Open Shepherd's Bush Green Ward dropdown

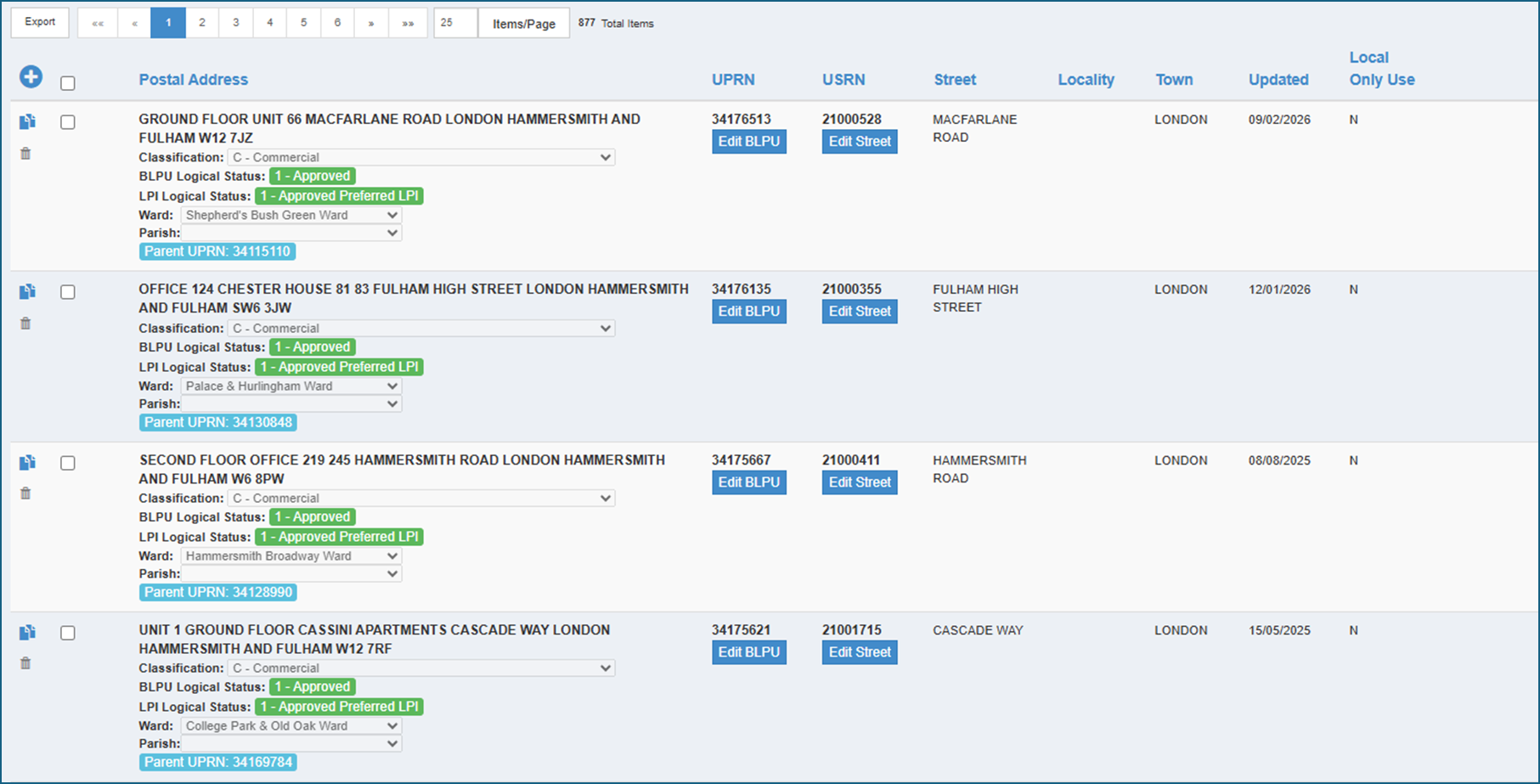click(x=291, y=215)
